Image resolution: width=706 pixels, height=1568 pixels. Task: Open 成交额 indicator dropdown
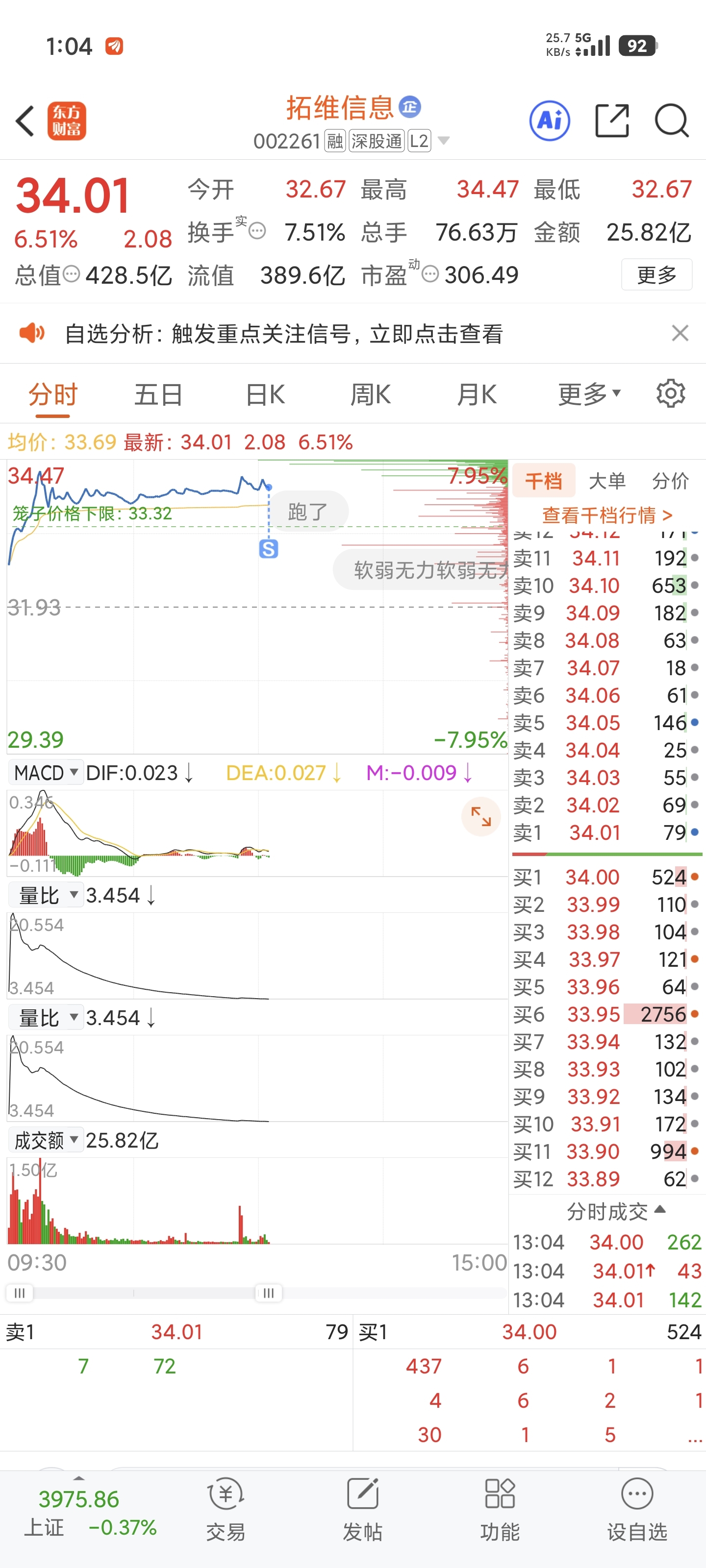point(46,1140)
